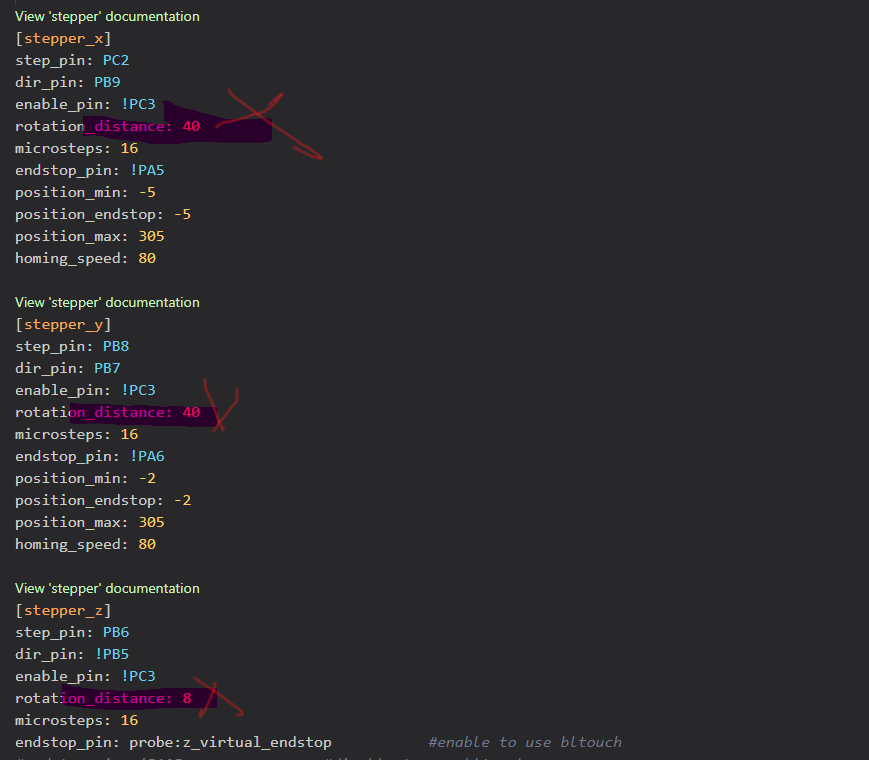Click stepper_y rotation_distance value 40
The width and height of the screenshot is (869, 760).
coord(191,412)
